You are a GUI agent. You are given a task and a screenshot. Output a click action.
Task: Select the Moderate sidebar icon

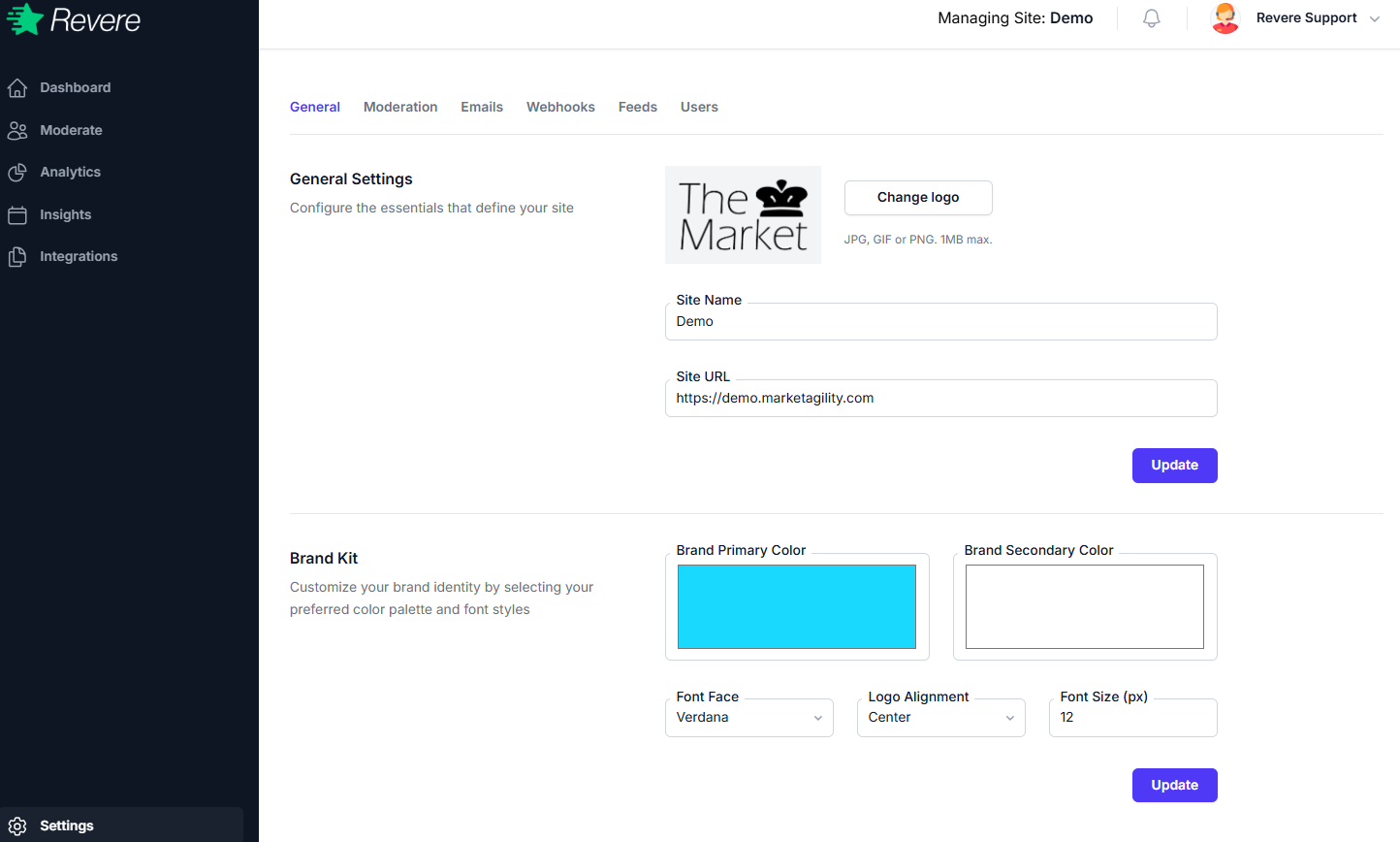coord(17,129)
